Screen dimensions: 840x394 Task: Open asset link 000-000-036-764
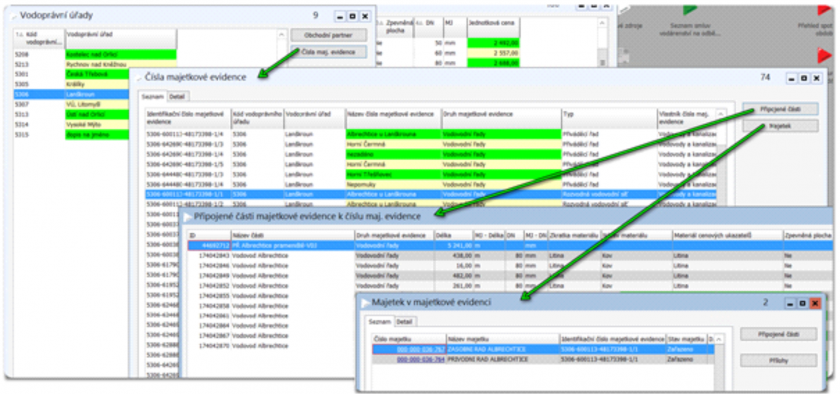(421, 359)
